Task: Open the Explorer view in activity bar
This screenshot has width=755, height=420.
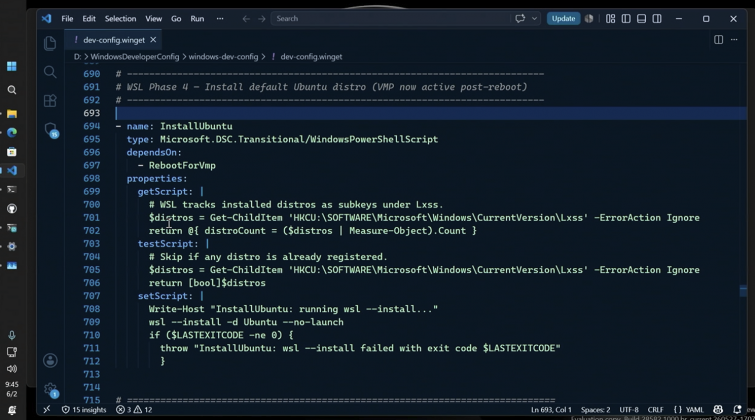Action: 50,43
